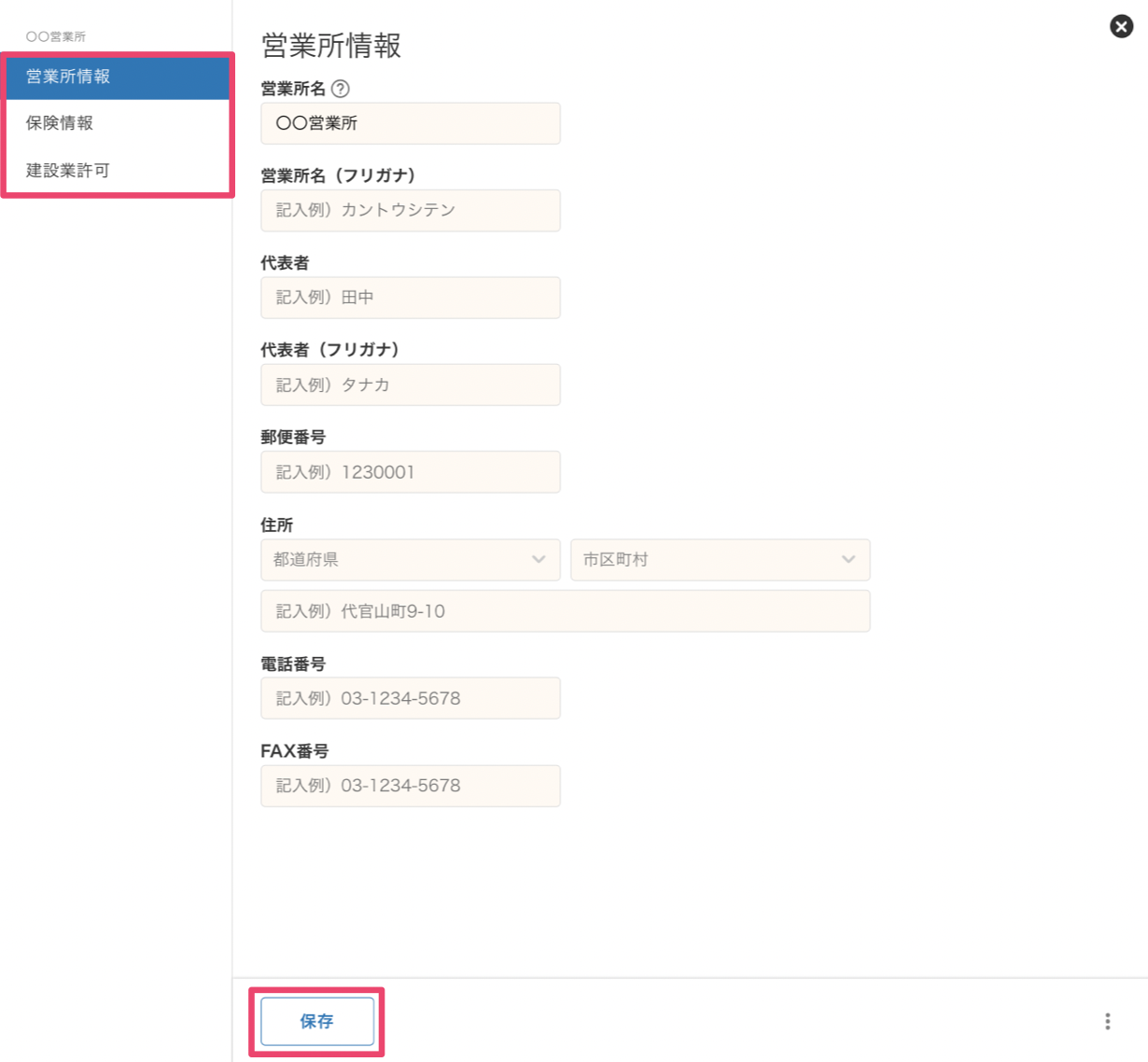Click the 代表者 name field
Screen dimensions: 1148x1062
pyautogui.click(x=410, y=298)
